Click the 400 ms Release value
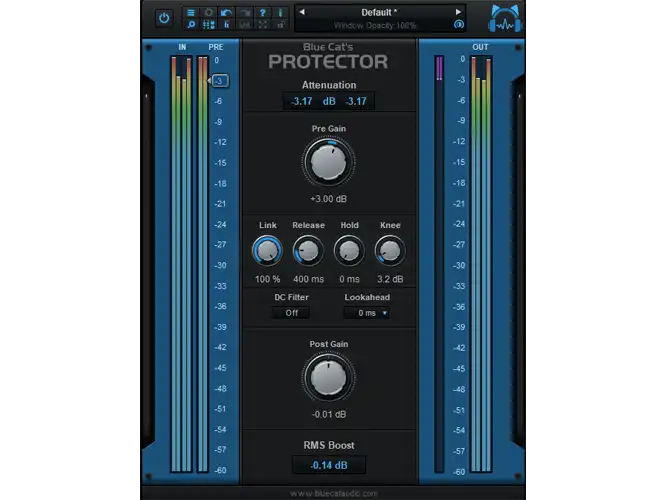The width and height of the screenshot is (667, 500). click(x=308, y=279)
